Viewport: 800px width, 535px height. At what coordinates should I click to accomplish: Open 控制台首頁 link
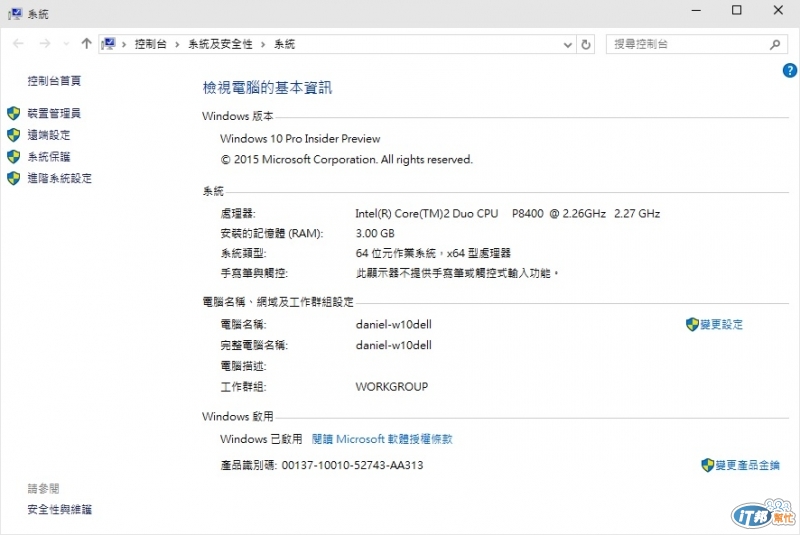point(54,81)
